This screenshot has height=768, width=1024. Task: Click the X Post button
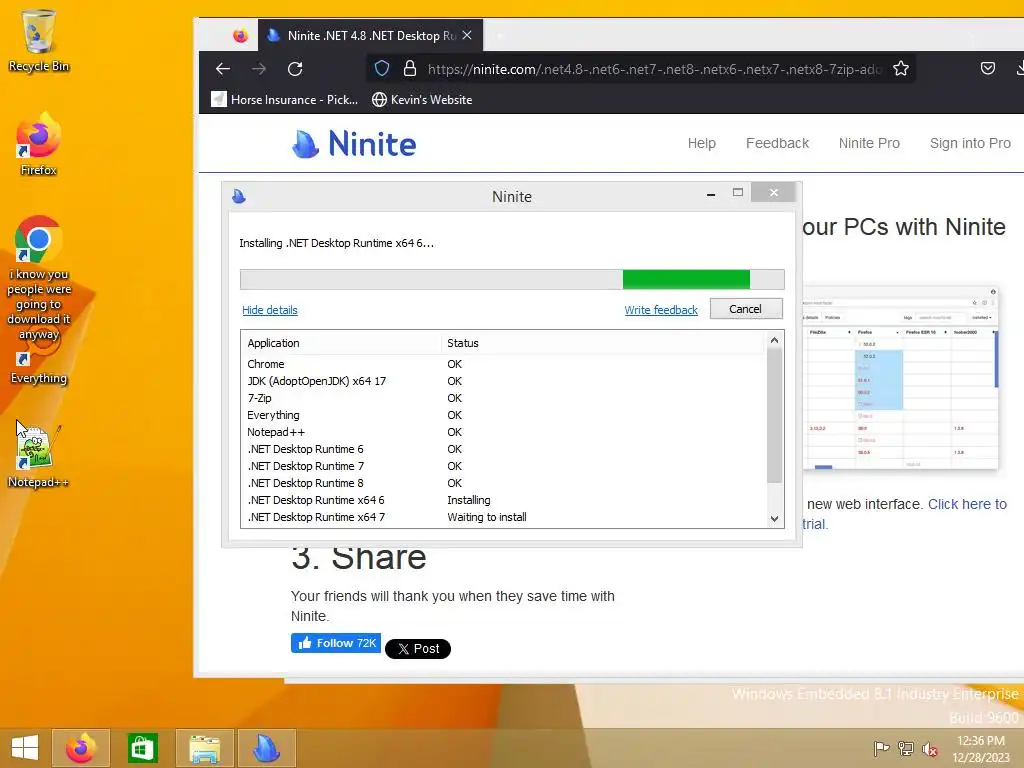point(418,648)
